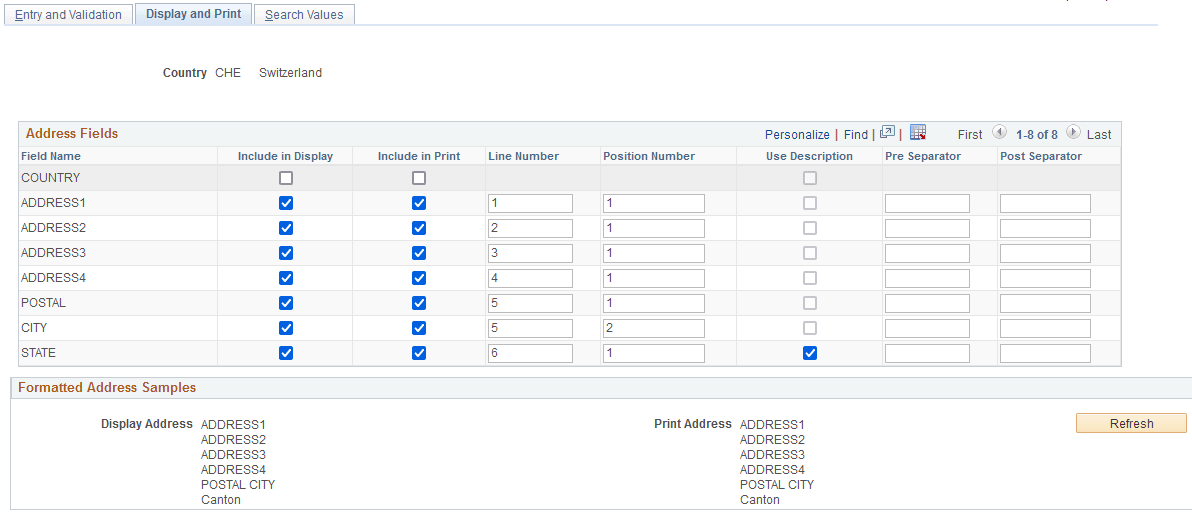Toggle Include in Print for CITY
This screenshot has width=1192, height=514.
point(419,328)
